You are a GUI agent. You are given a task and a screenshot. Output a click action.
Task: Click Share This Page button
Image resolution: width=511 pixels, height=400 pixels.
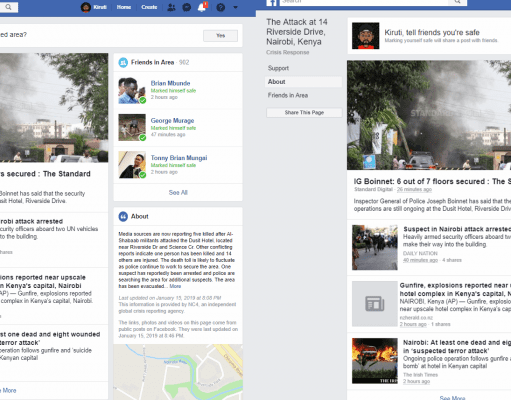point(304,112)
